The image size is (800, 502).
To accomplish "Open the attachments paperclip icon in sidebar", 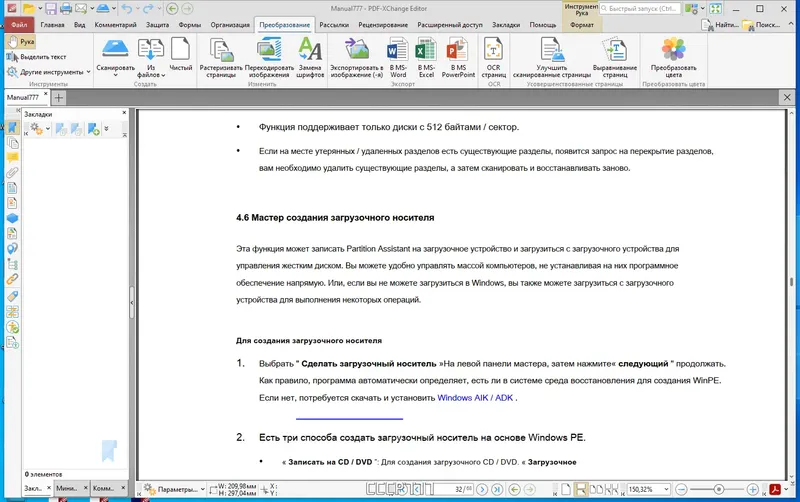I will 12,172.
